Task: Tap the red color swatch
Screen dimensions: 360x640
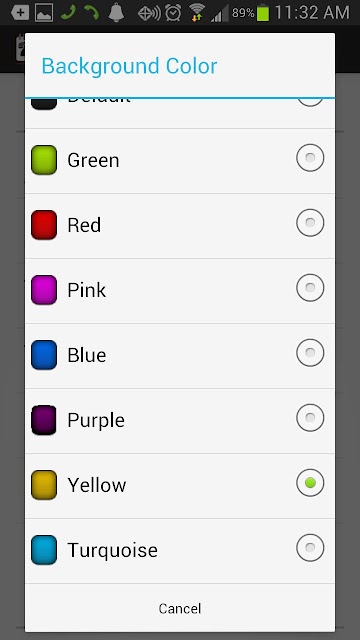Action: click(x=44, y=225)
